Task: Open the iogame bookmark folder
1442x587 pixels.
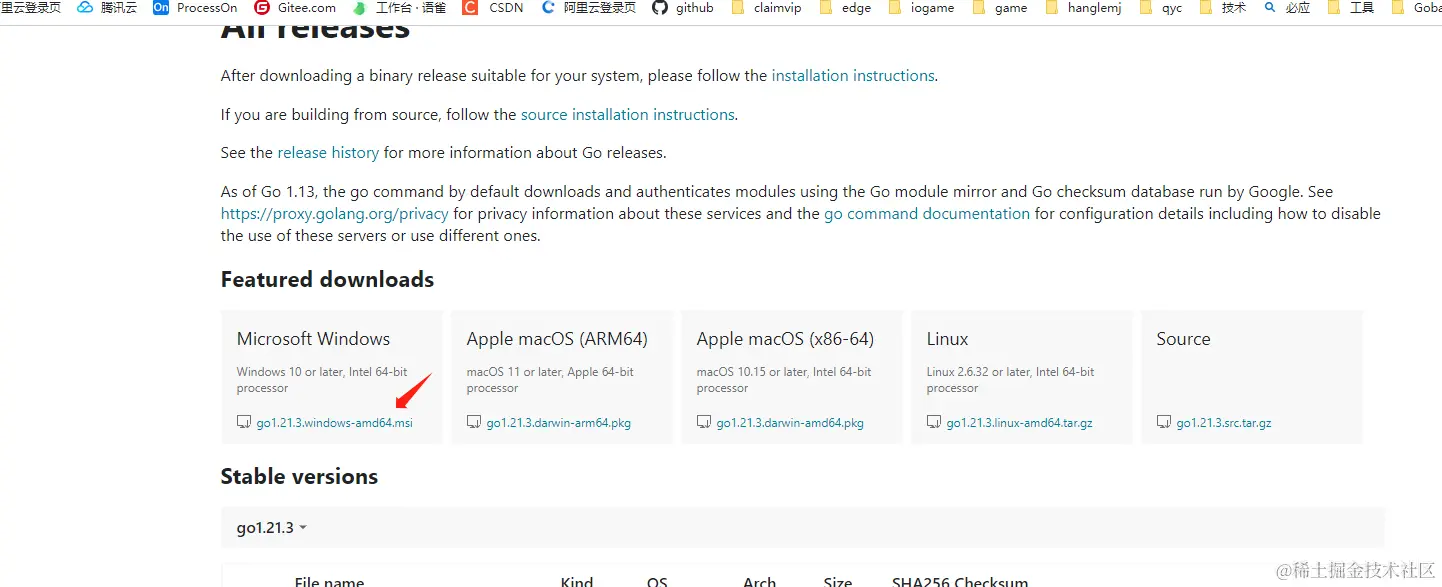Action: click(x=921, y=8)
